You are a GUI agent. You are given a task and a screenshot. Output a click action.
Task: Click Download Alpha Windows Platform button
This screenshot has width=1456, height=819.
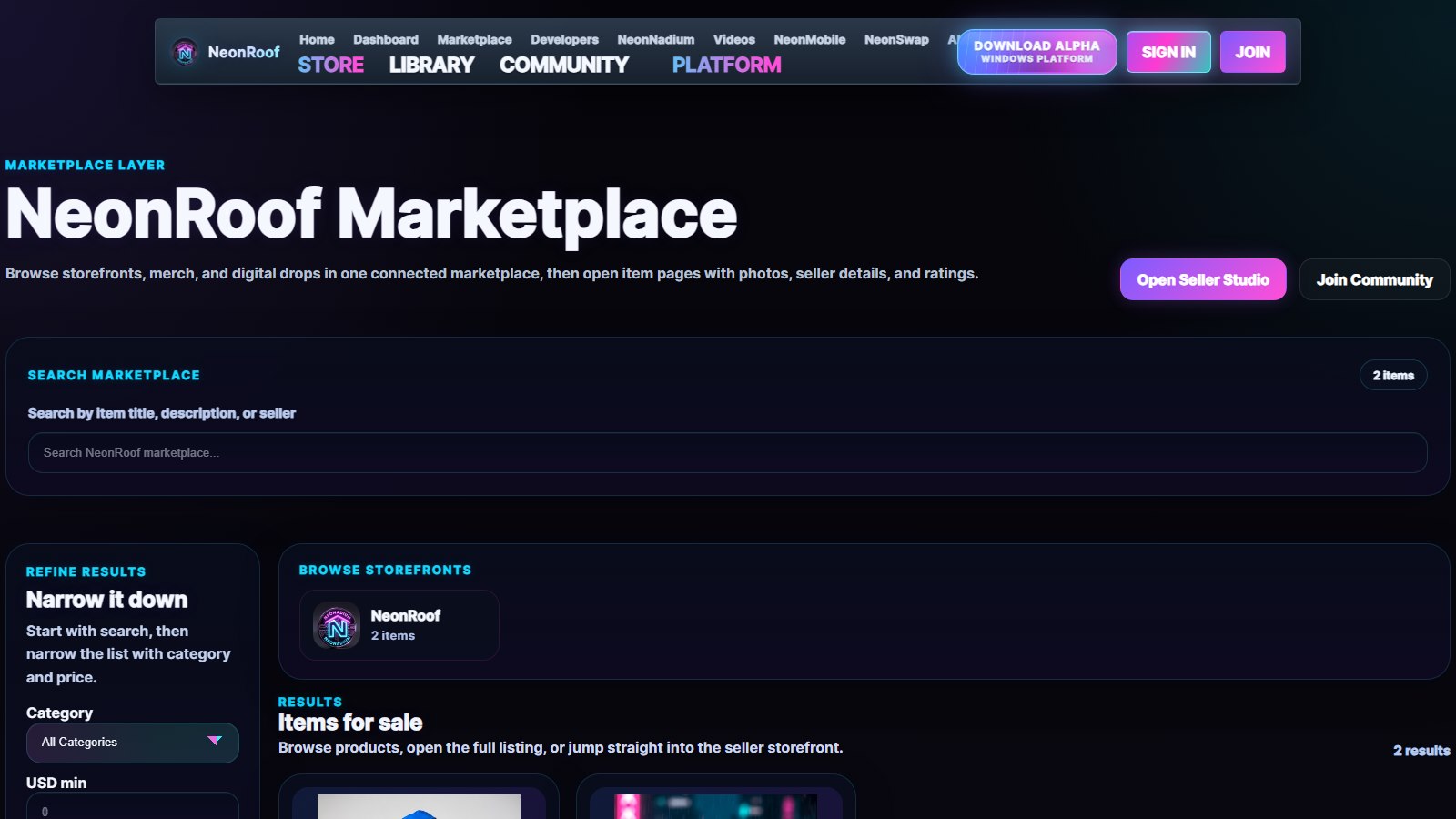(1036, 52)
